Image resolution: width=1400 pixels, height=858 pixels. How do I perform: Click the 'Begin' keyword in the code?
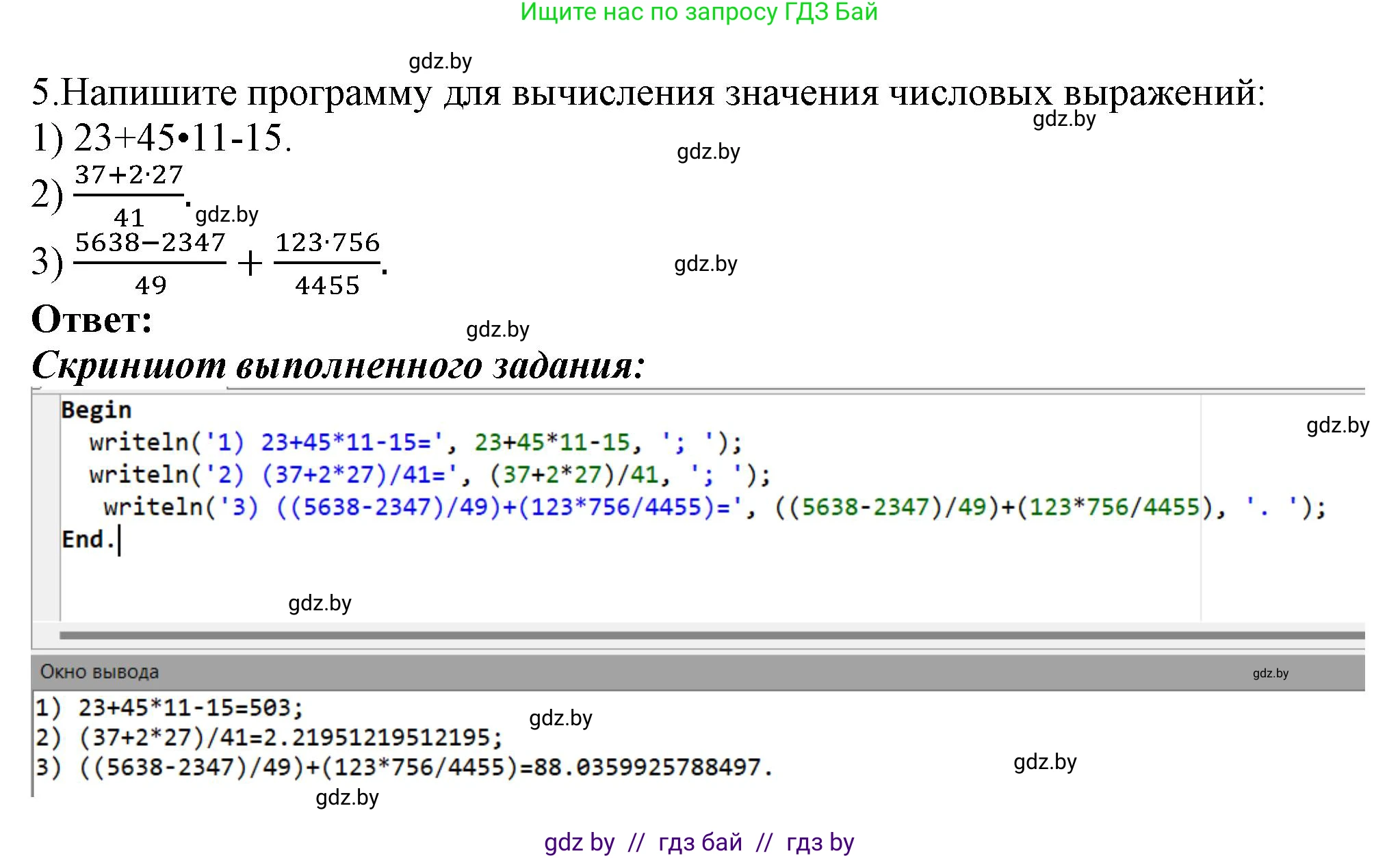96,410
